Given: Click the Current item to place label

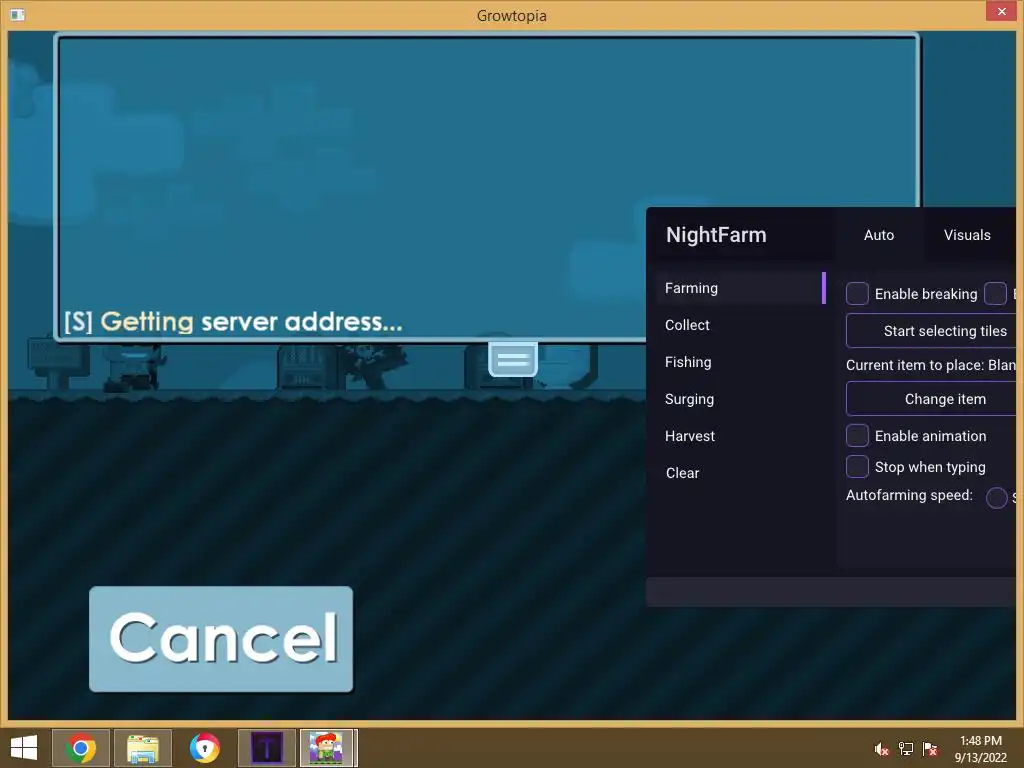Looking at the screenshot, I should point(931,365).
